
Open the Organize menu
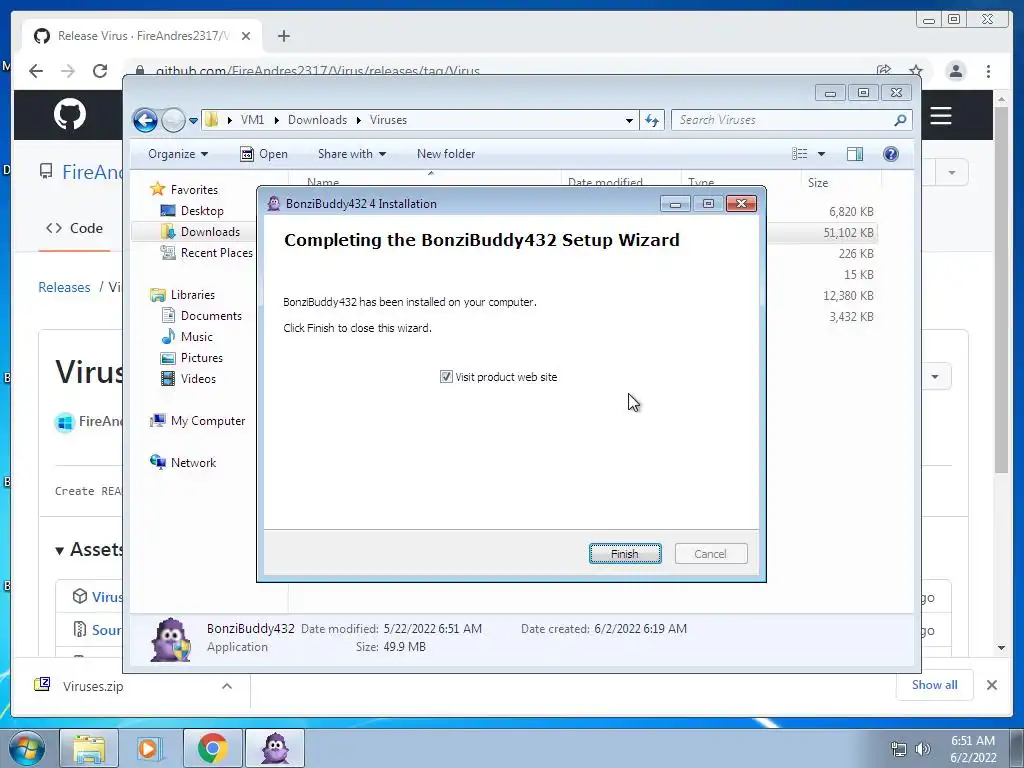(178, 153)
